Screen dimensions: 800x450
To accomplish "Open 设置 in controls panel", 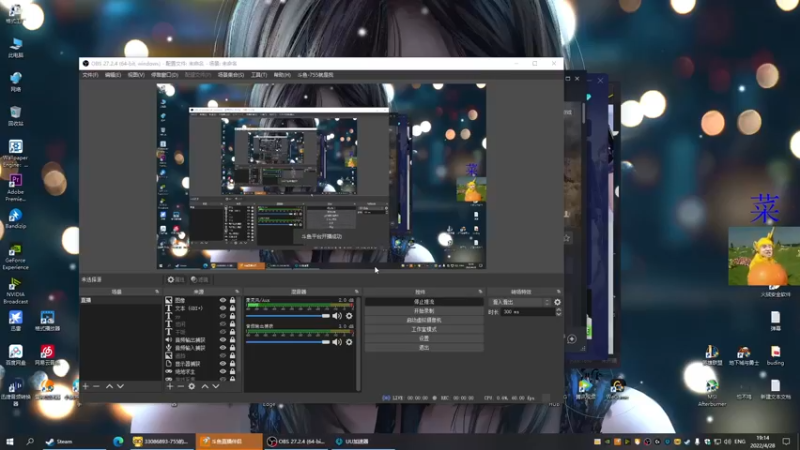I will (424, 339).
